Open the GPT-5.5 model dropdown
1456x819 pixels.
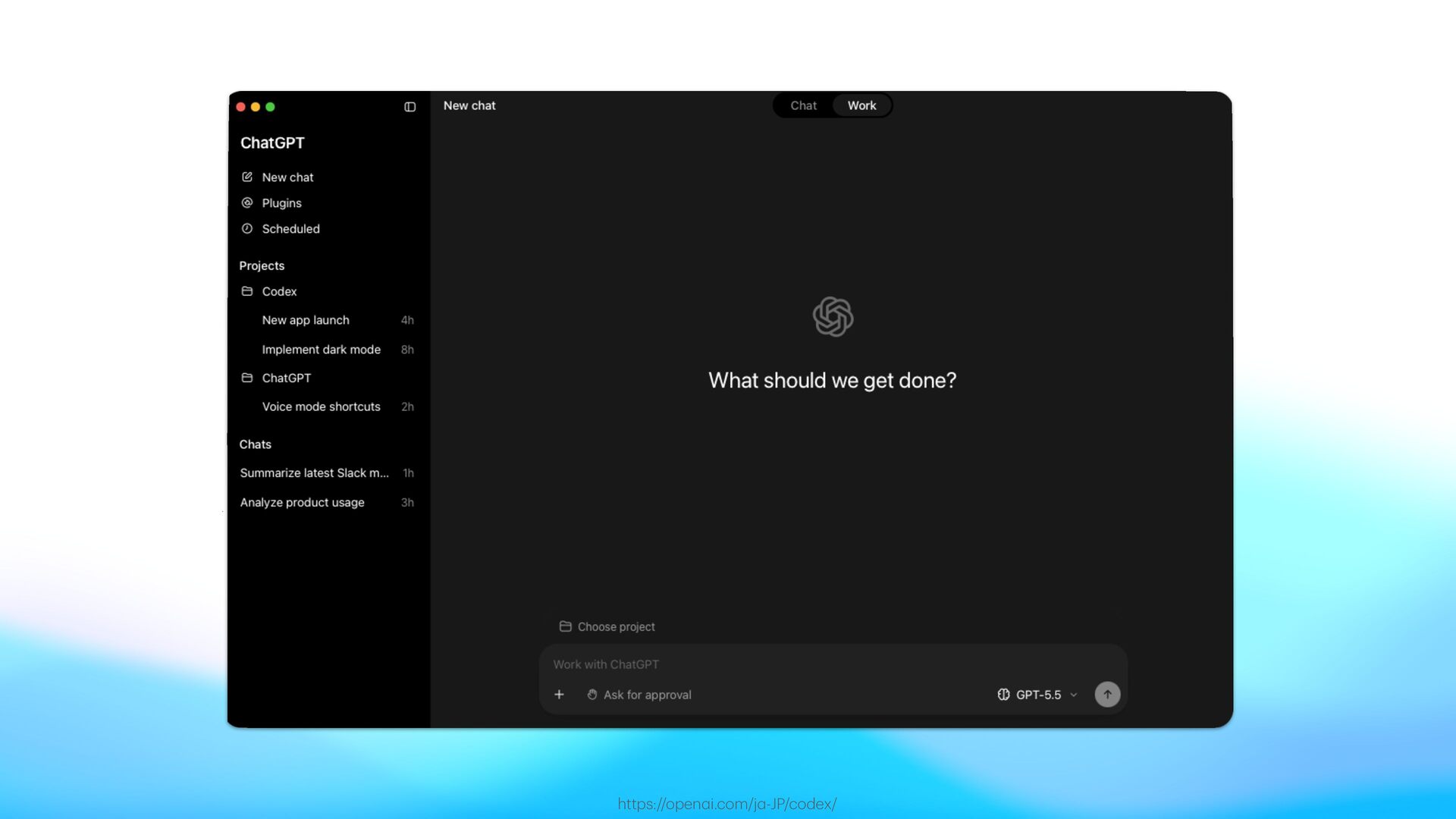pyautogui.click(x=1037, y=695)
